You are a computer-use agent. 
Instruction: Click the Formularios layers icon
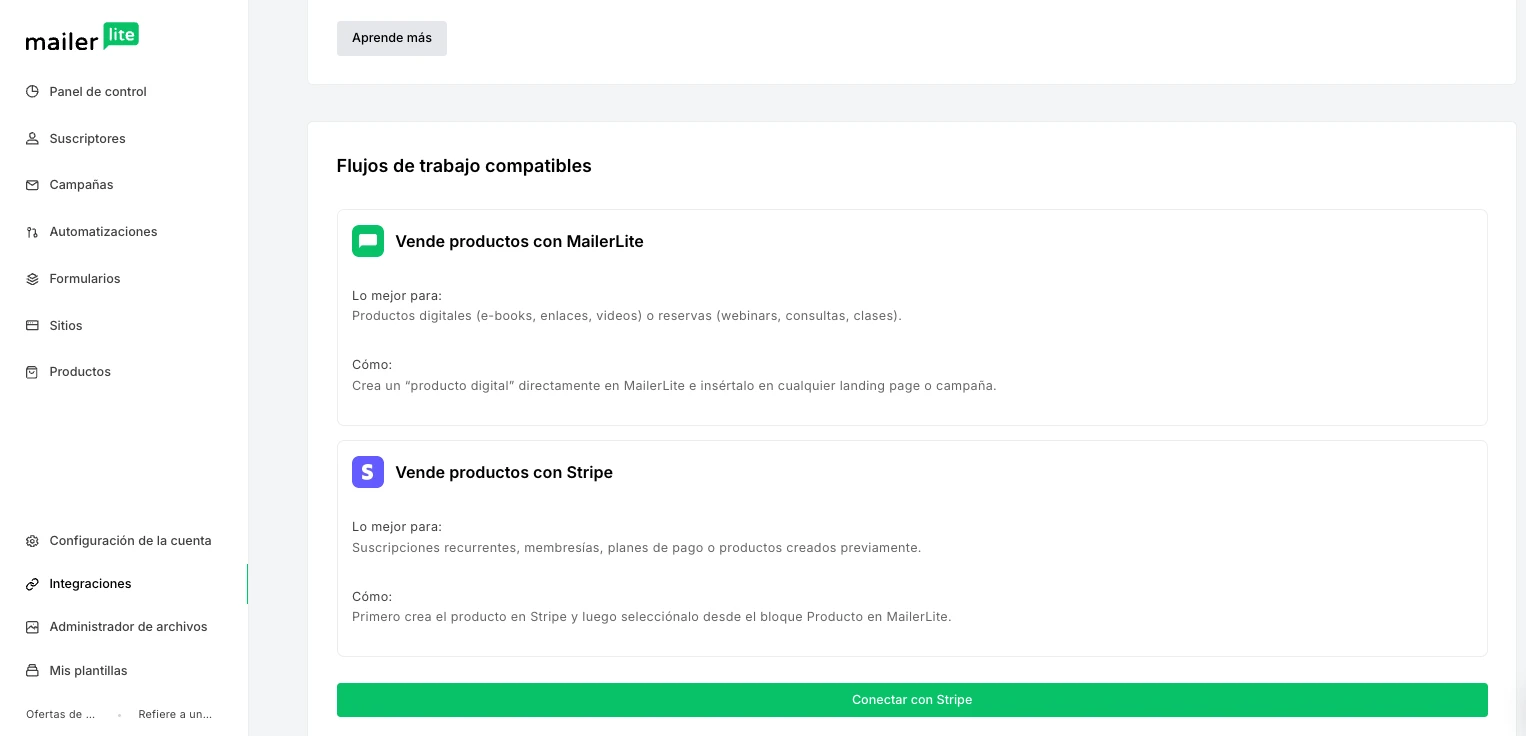32,279
